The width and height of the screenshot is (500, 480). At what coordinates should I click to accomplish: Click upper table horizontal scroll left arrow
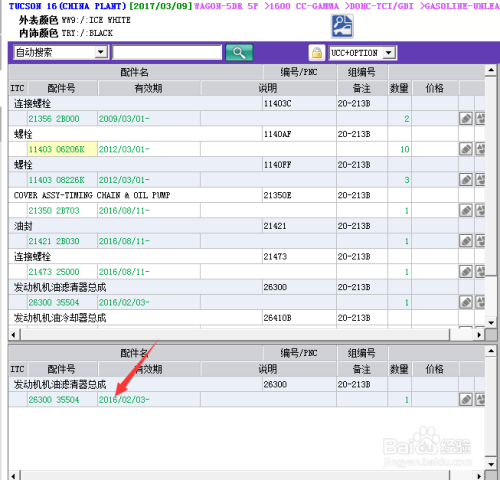point(14,335)
